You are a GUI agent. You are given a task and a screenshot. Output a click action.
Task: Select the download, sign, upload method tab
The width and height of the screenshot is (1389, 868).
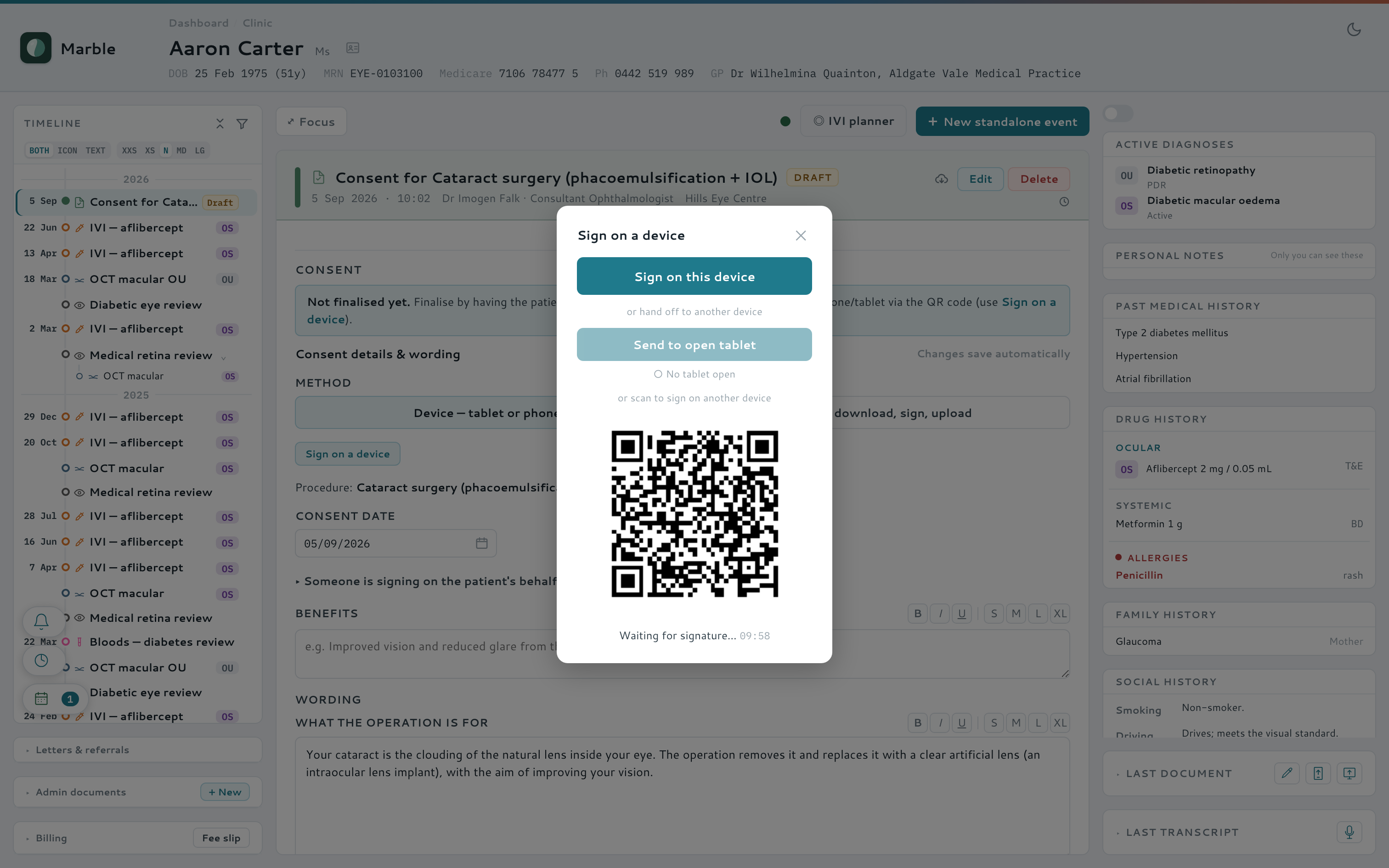(903, 413)
